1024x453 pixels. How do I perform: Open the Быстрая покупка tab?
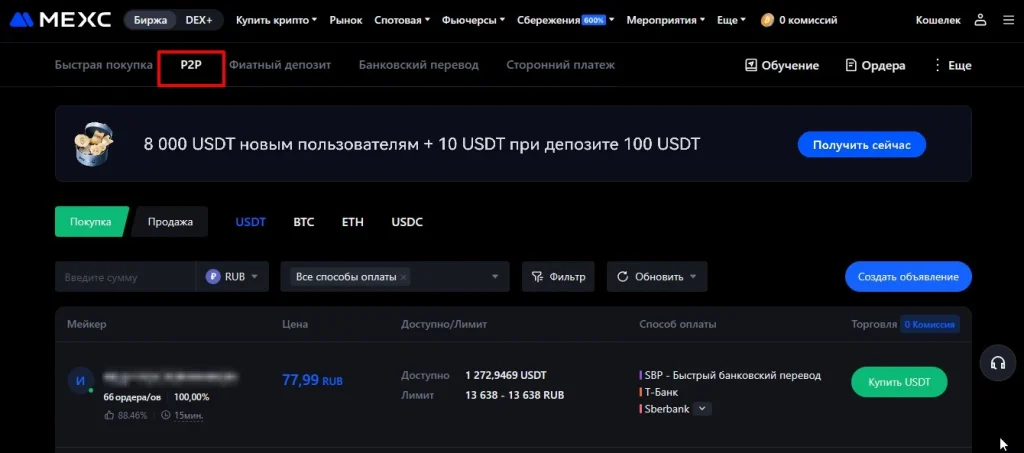tap(104, 65)
